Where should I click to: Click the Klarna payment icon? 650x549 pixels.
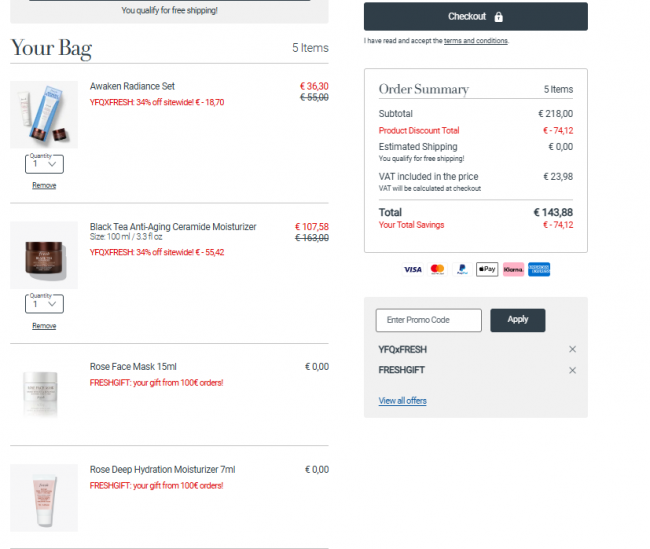click(x=513, y=270)
